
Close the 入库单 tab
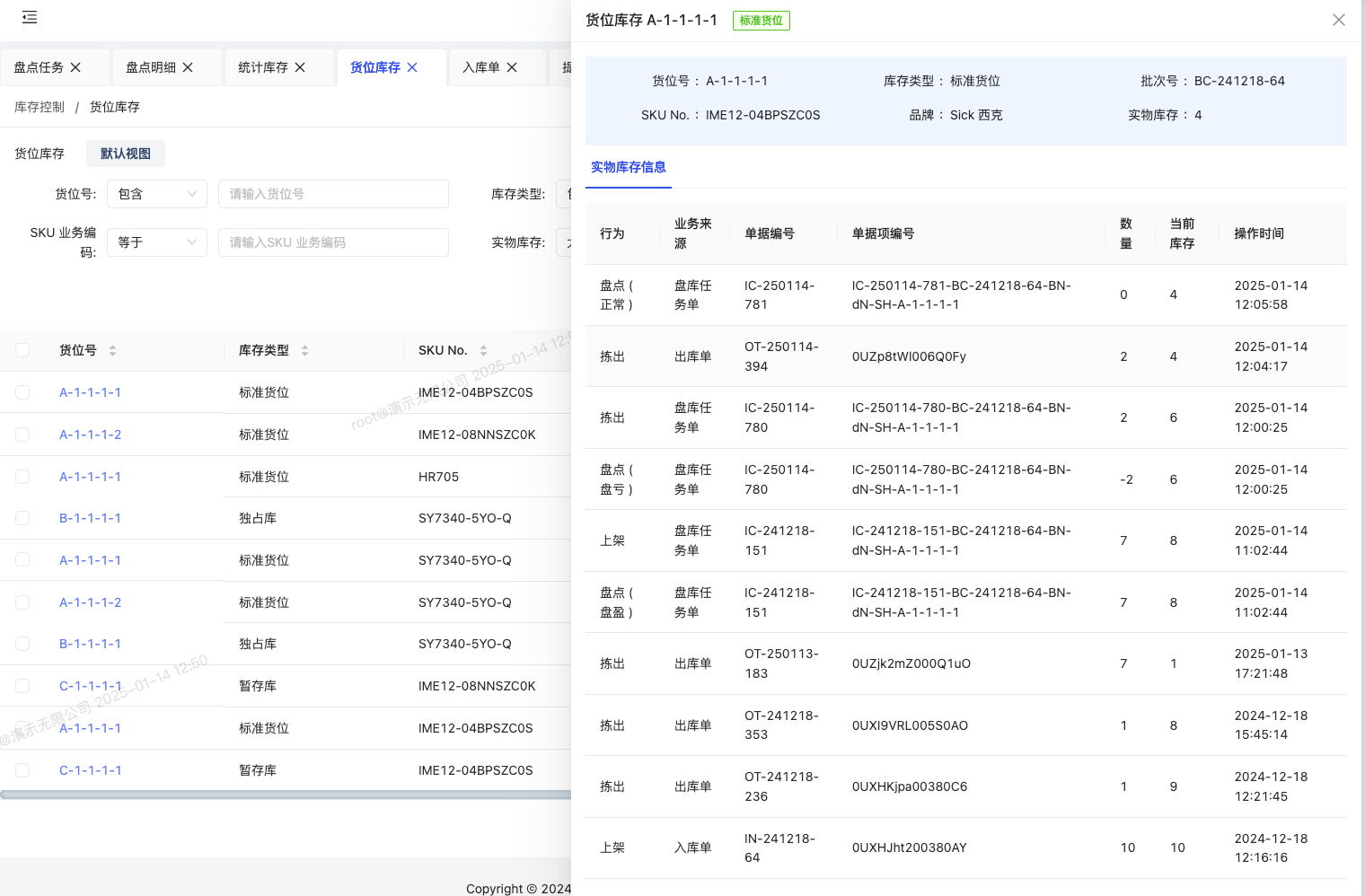[512, 67]
